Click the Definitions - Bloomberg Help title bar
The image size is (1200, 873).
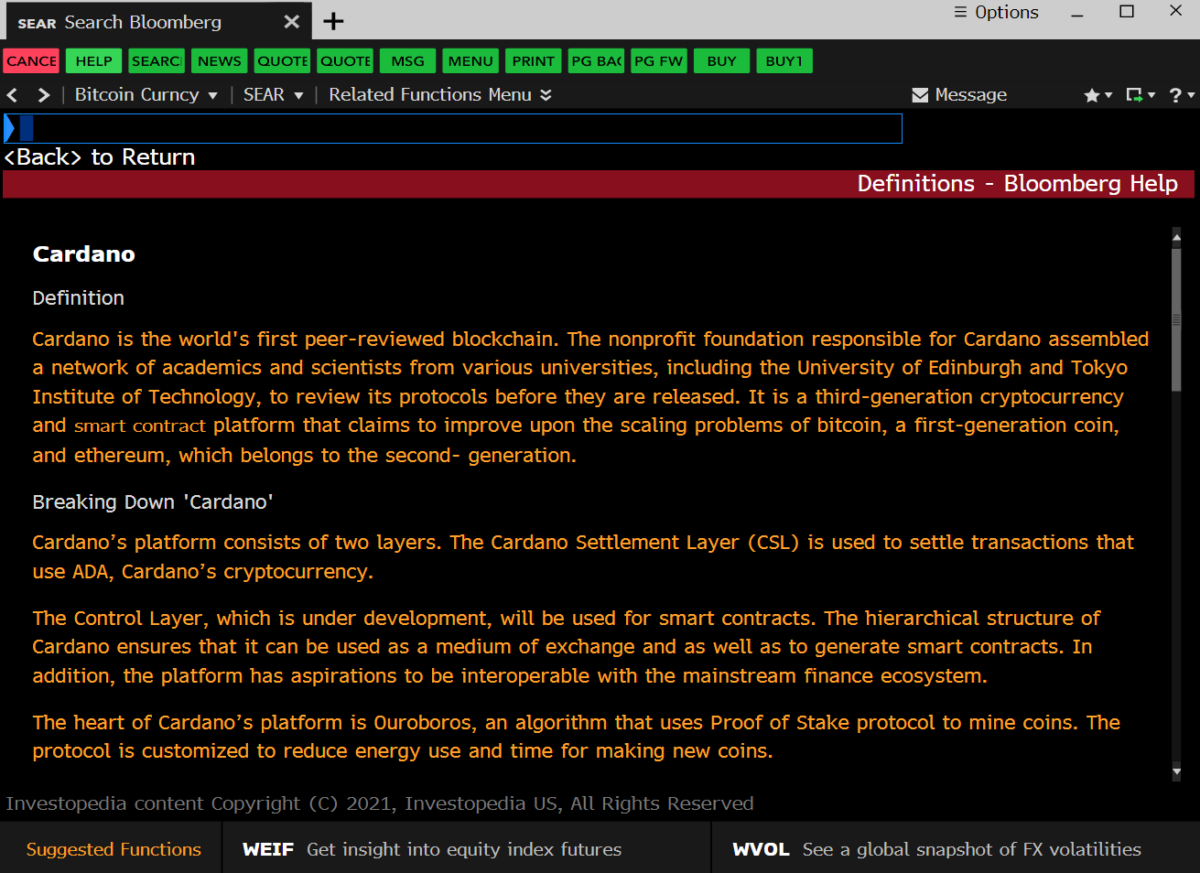(598, 184)
